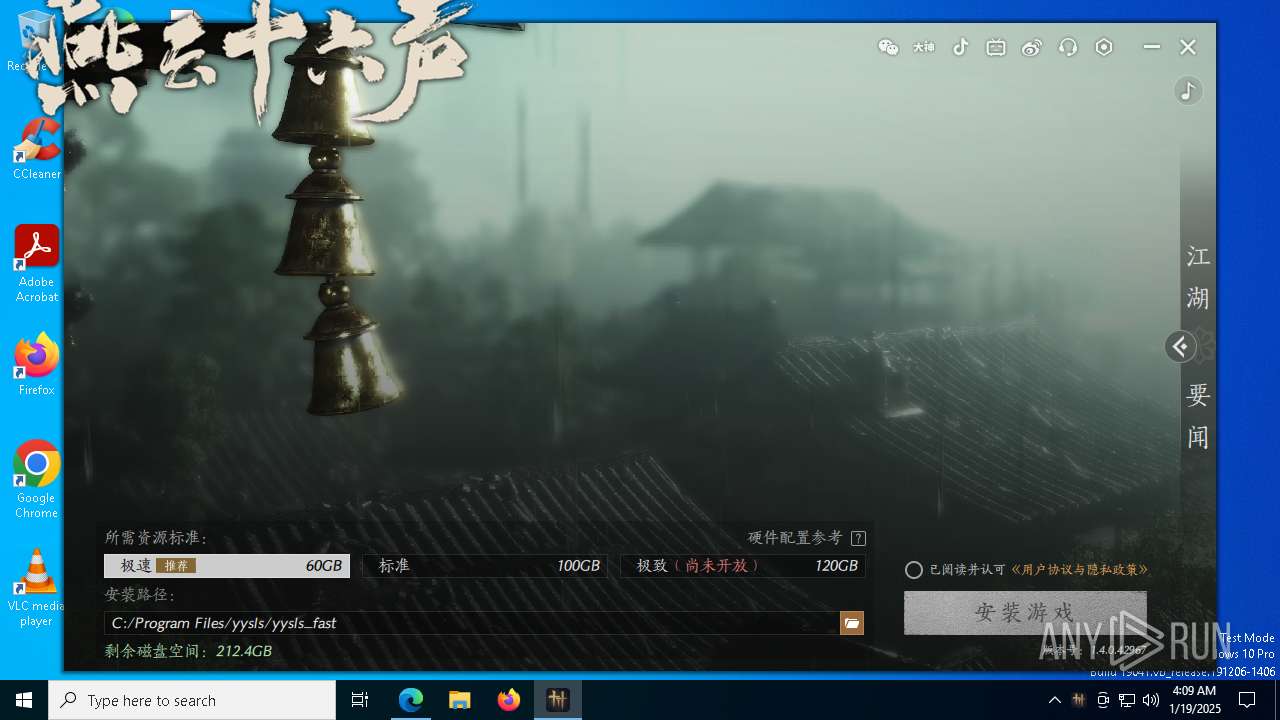
Task: Open the notification center icon
Action: [1247, 700]
